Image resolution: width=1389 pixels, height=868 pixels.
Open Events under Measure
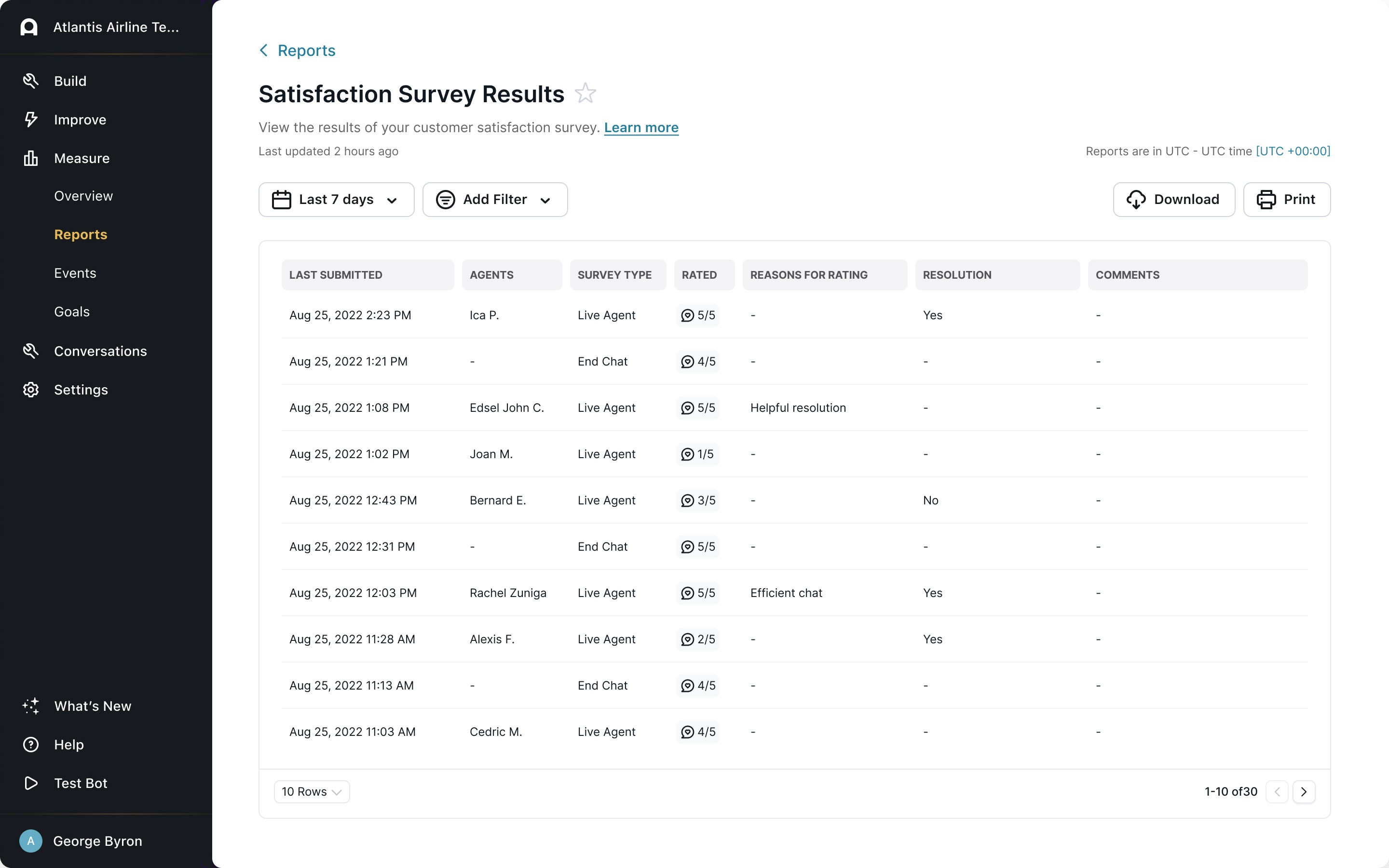pyautogui.click(x=75, y=273)
